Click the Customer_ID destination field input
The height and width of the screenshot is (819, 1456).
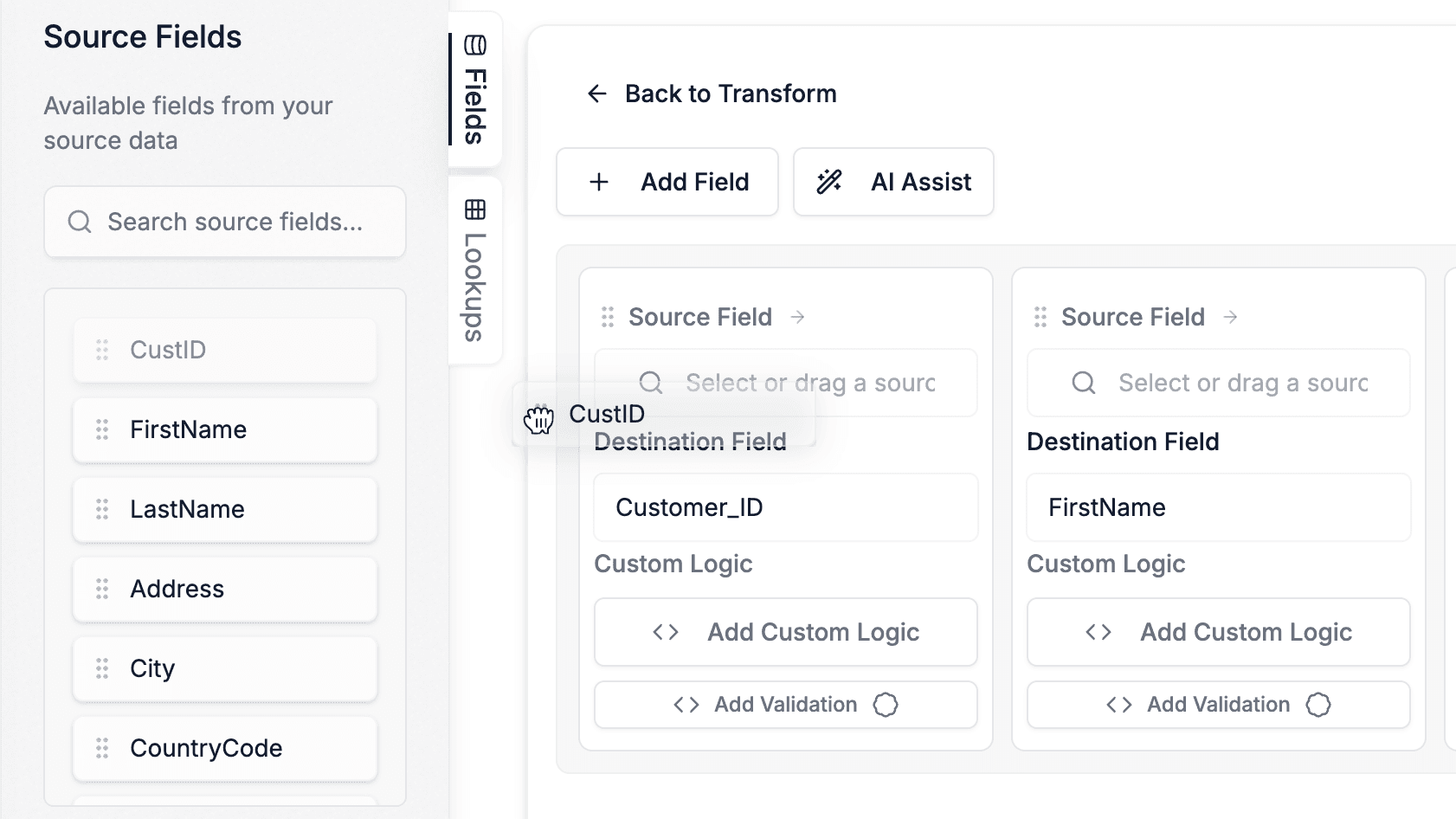coord(784,507)
